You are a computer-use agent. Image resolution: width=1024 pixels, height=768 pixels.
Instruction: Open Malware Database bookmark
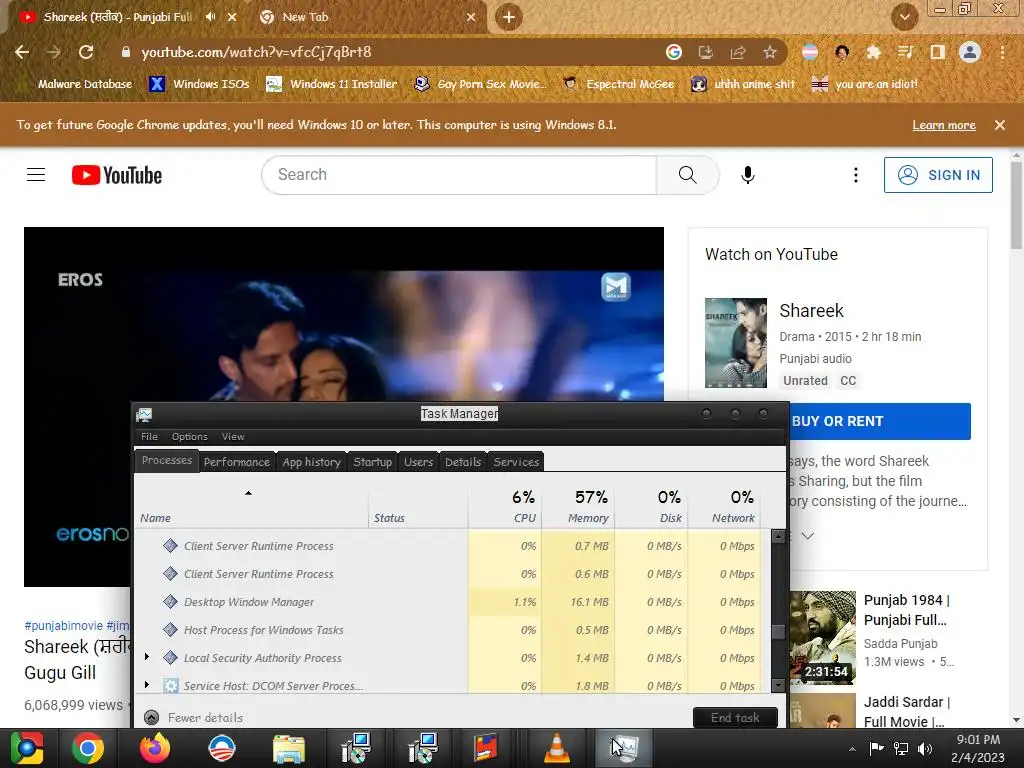pos(76,84)
